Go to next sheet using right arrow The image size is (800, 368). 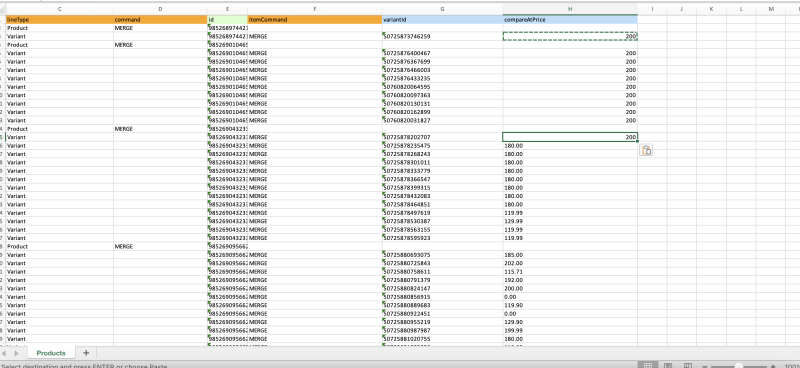click(16, 353)
